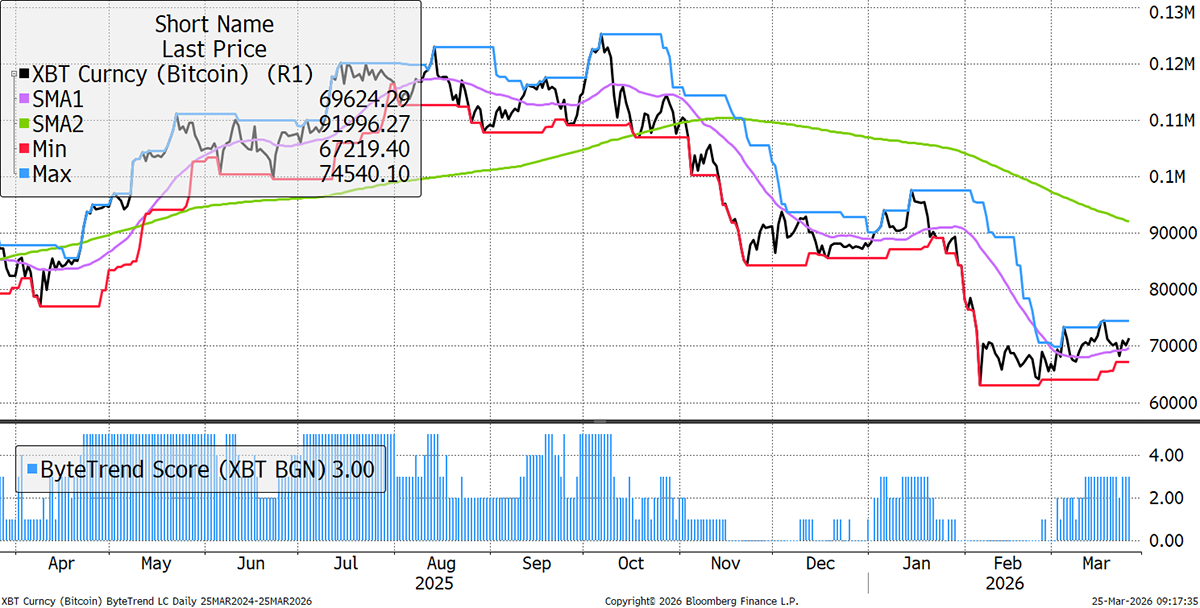1200x608 pixels.
Task: Click the 60000 price axis label
Action: click(1160, 402)
